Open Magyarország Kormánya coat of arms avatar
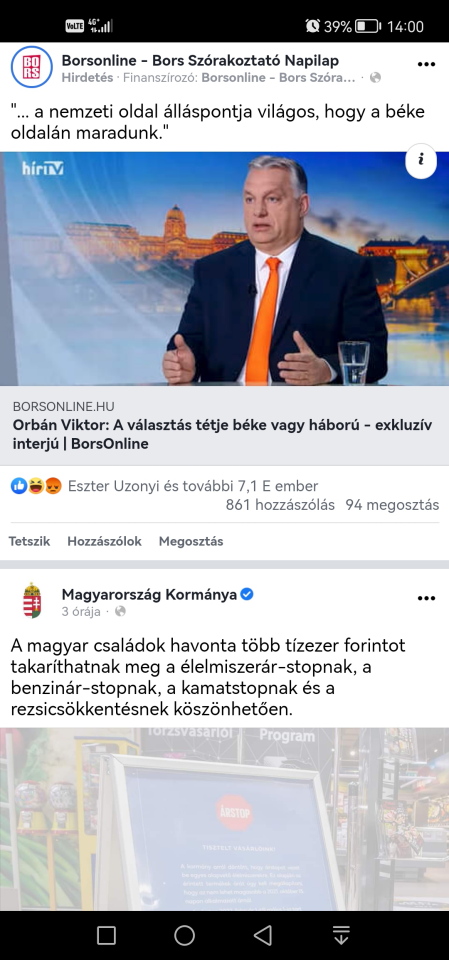Viewport: 449px width, 960px height. click(x=31, y=601)
